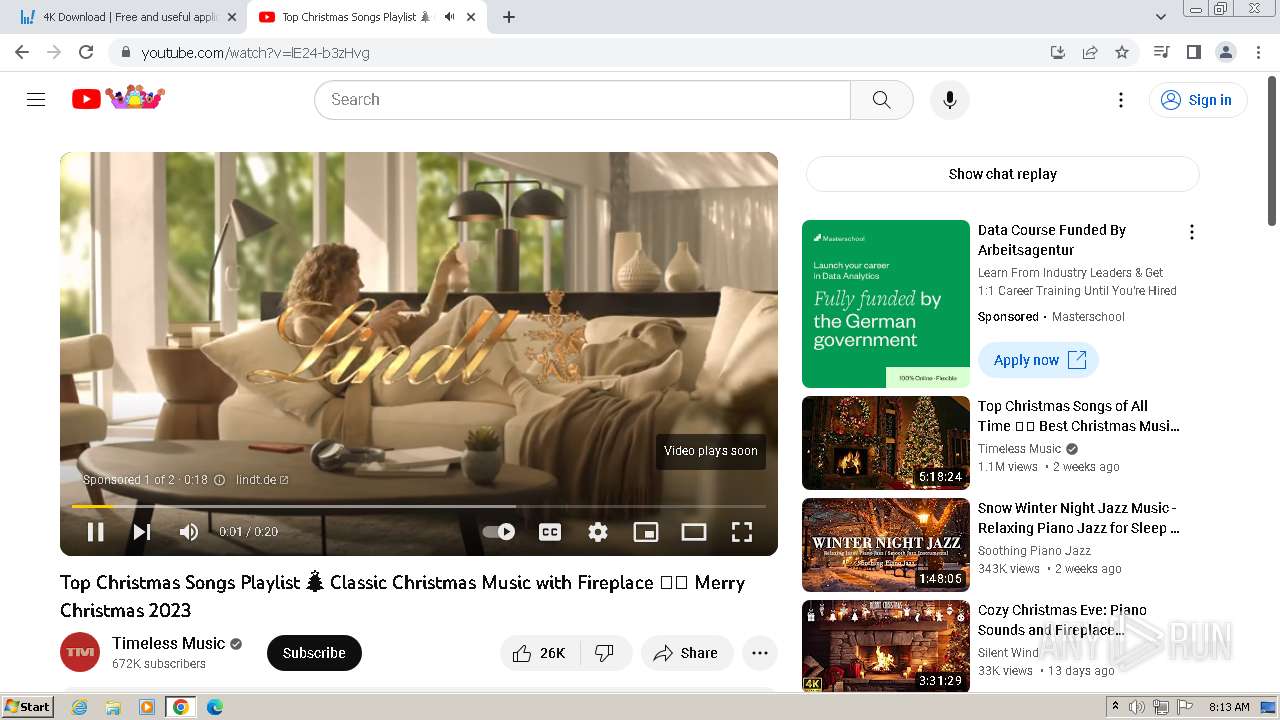1280x720 pixels.
Task: Open a new browser tab
Action: [509, 17]
